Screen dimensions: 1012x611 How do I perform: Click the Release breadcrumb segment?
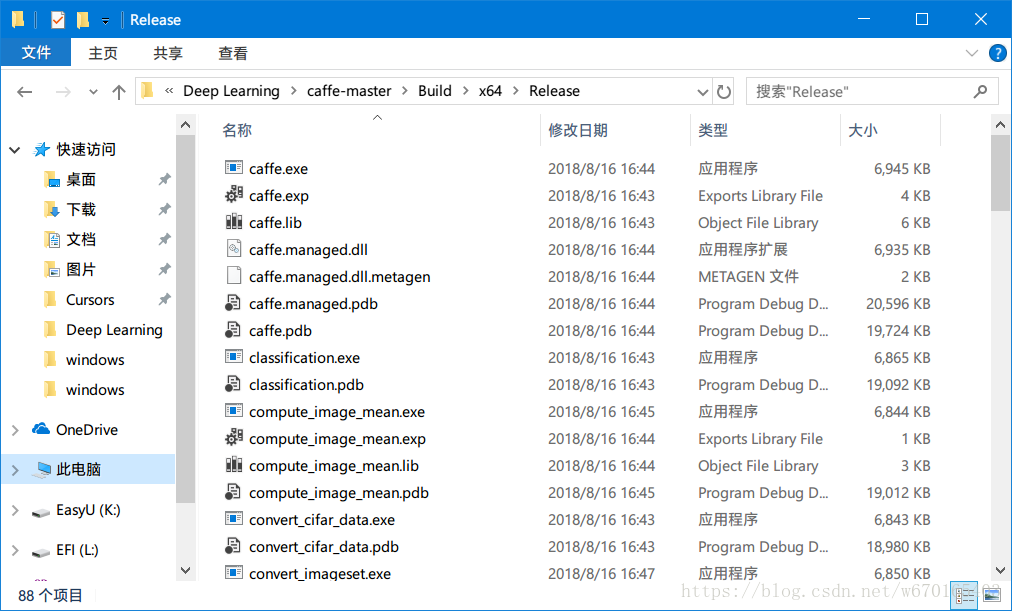point(554,91)
